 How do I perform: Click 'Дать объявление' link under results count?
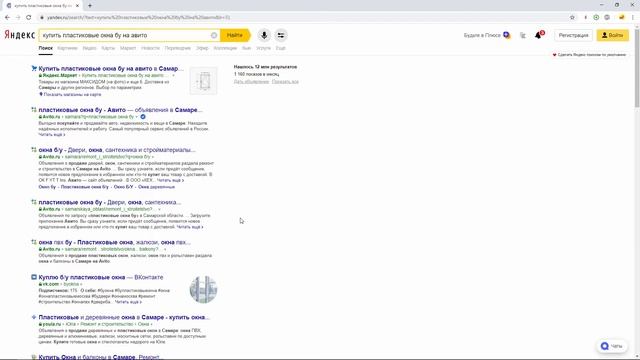point(251,82)
